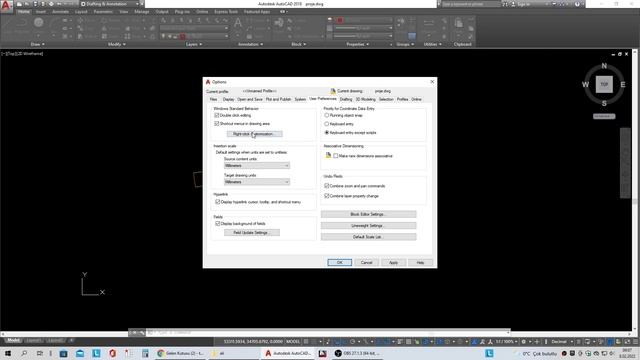Open Target drawing units dropdown

pyautogui.click(x=257, y=182)
